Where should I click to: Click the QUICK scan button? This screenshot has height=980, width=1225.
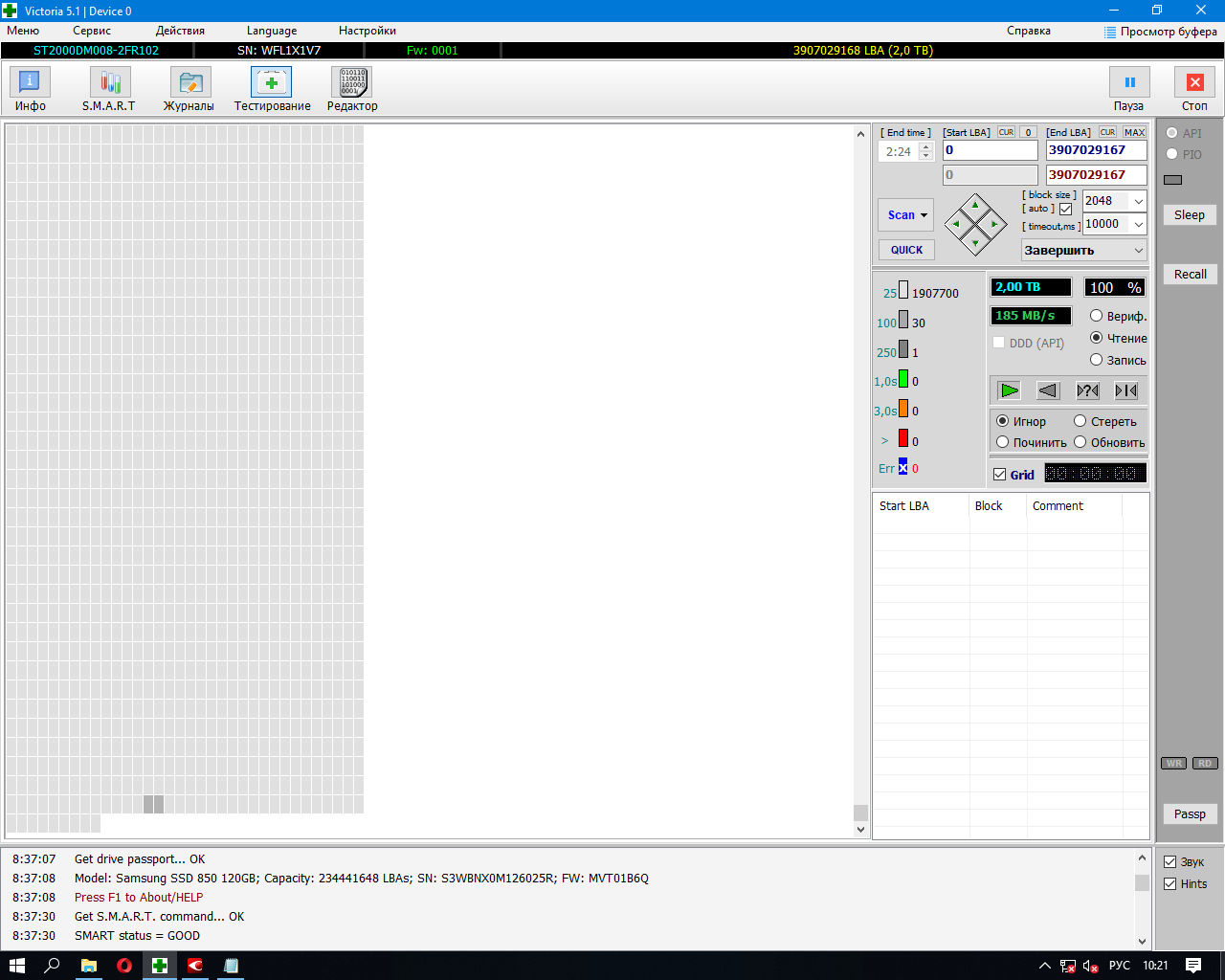tap(906, 250)
